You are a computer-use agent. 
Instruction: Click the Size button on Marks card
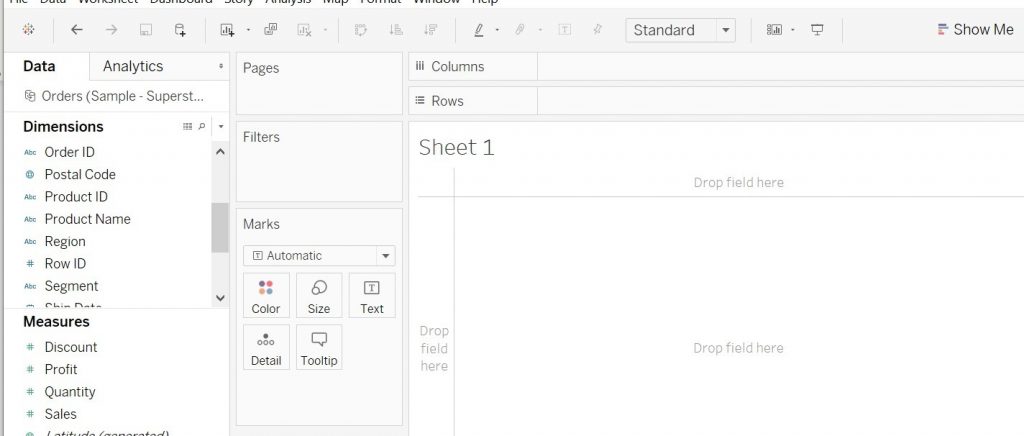319,296
